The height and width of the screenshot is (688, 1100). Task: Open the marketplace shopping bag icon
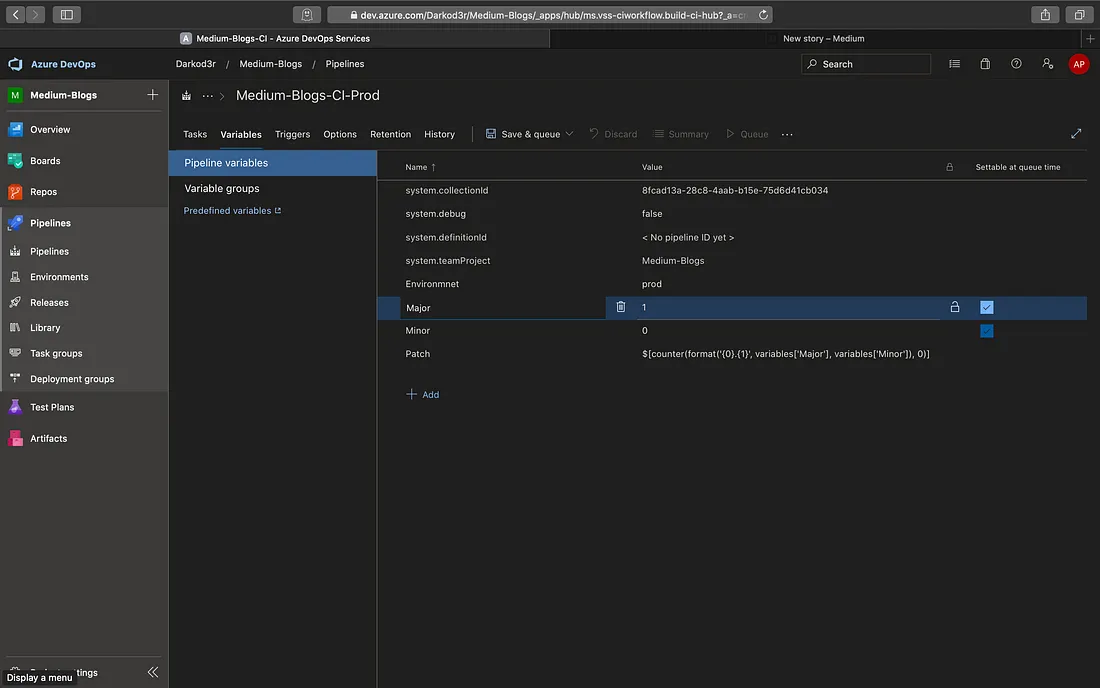pos(985,64)
